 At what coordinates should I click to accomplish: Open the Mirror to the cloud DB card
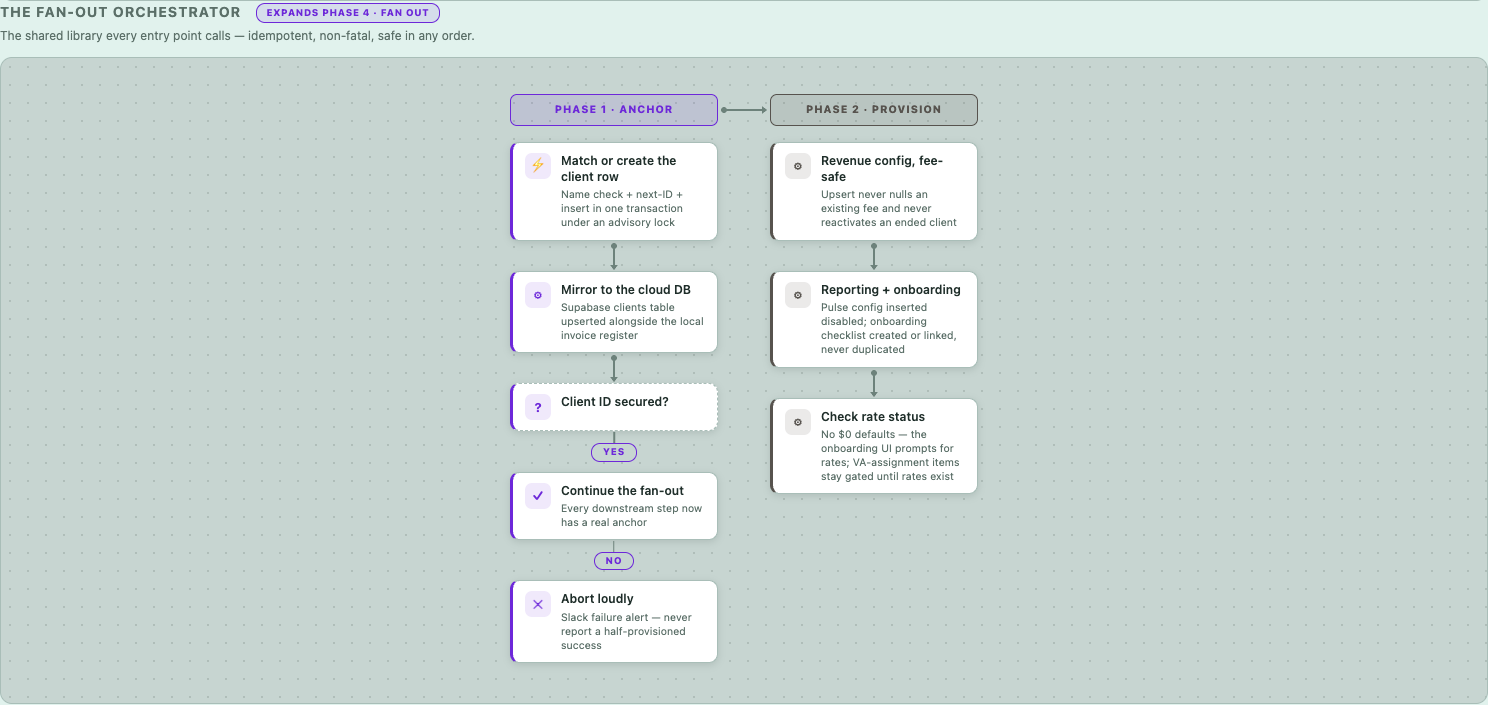click(614, 312)
